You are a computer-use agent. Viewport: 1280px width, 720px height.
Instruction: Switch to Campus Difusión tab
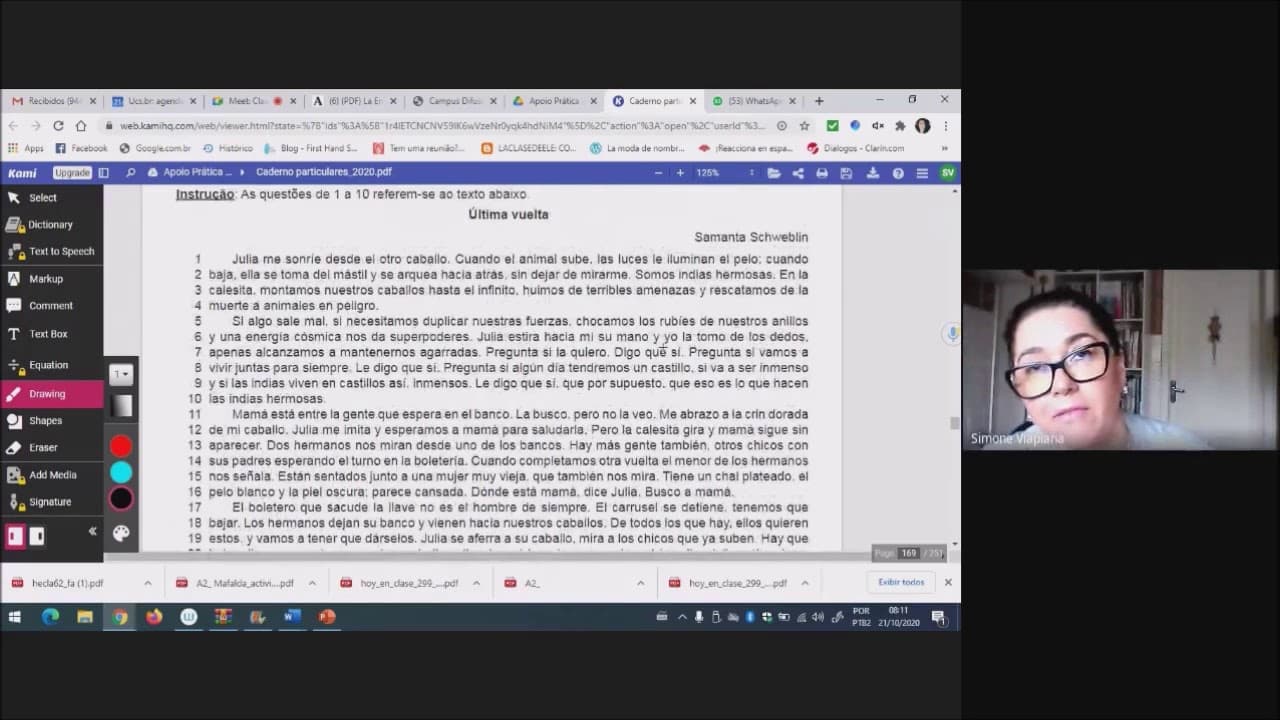click(x=454, y=101)
